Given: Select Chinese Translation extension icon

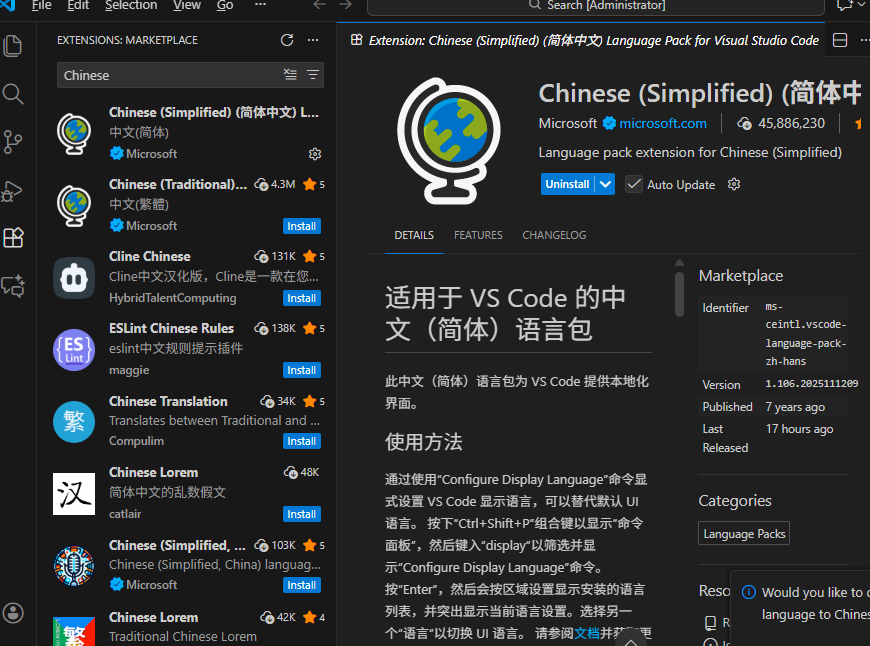Looking at the screenshot, I should coord(74,422).
